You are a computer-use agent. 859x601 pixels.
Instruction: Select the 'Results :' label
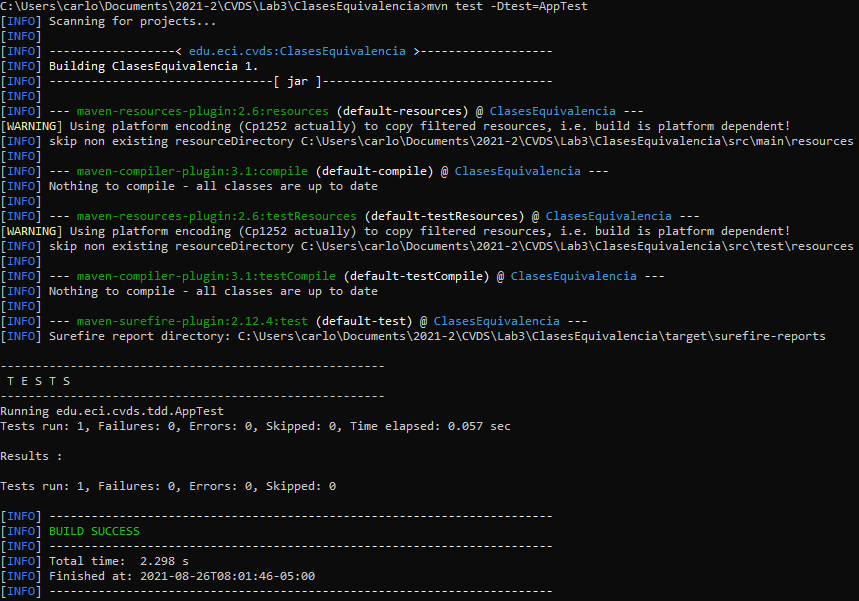click(31, 456)
